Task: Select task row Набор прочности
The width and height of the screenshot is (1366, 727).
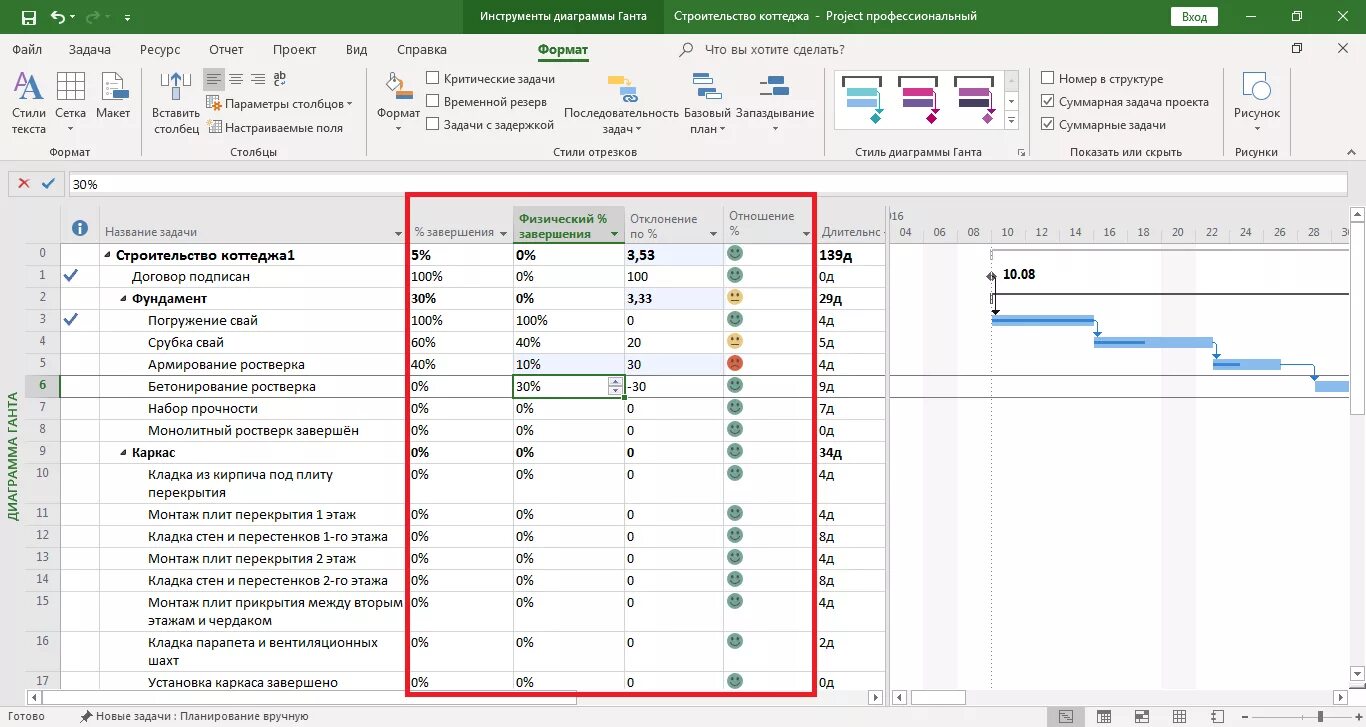Action: pos(202,408)
